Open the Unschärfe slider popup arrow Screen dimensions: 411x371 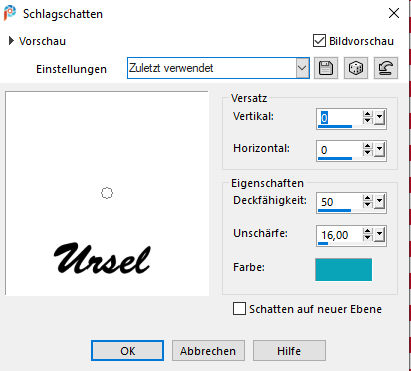point(379,235)
